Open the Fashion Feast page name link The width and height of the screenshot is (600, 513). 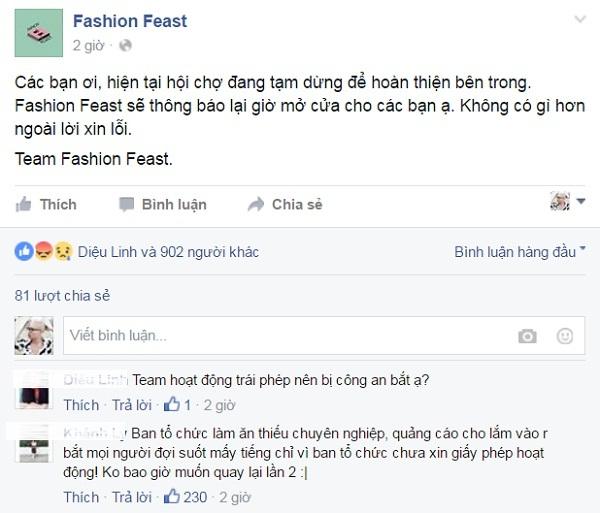[x=130, y=21]
